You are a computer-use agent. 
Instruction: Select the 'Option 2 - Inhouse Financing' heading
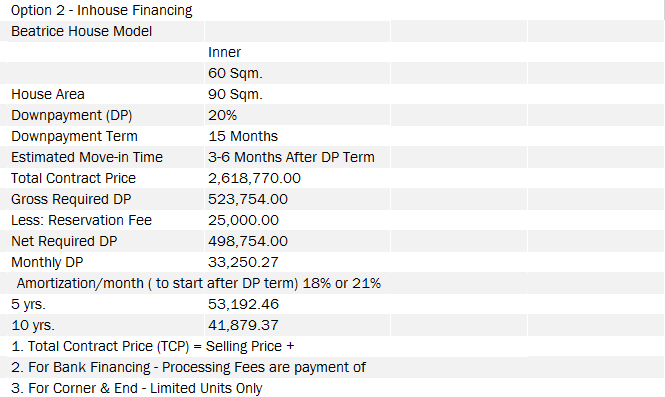pyautogui.click(x=101, y=10)
